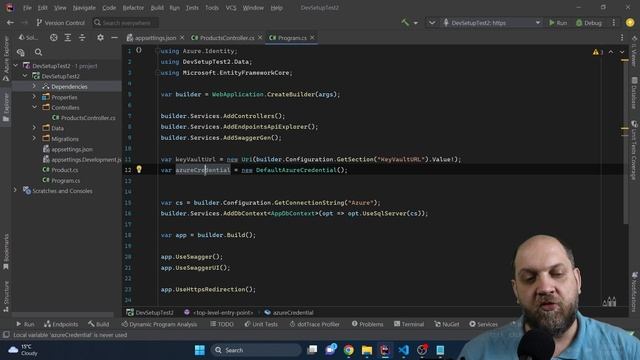Viewport: 640px width, 360px height.
Task: Click azureCredential breadcrumb item
Action: (289, 313)
